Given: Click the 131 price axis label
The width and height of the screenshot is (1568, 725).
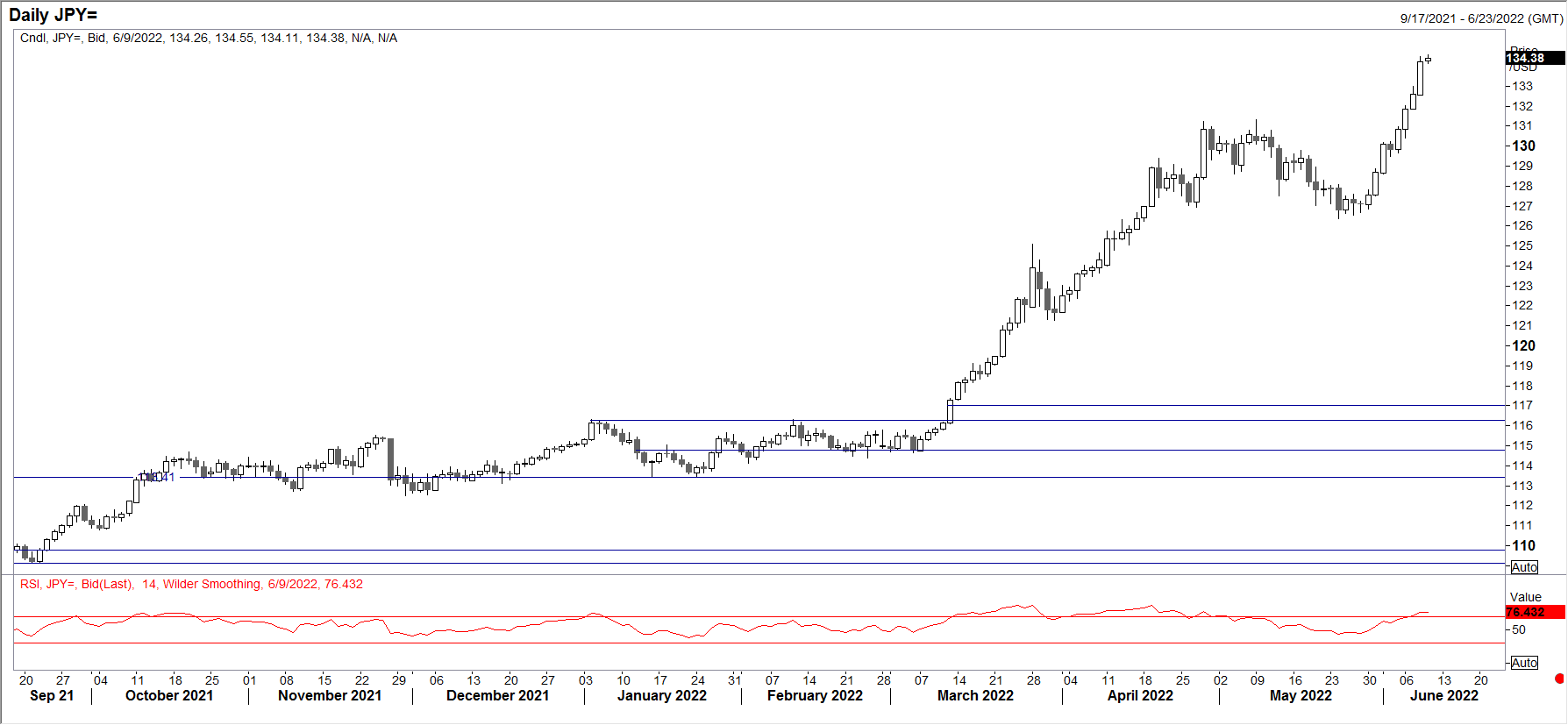Looking at the screenshot, I should click(x=1522, y=125).
